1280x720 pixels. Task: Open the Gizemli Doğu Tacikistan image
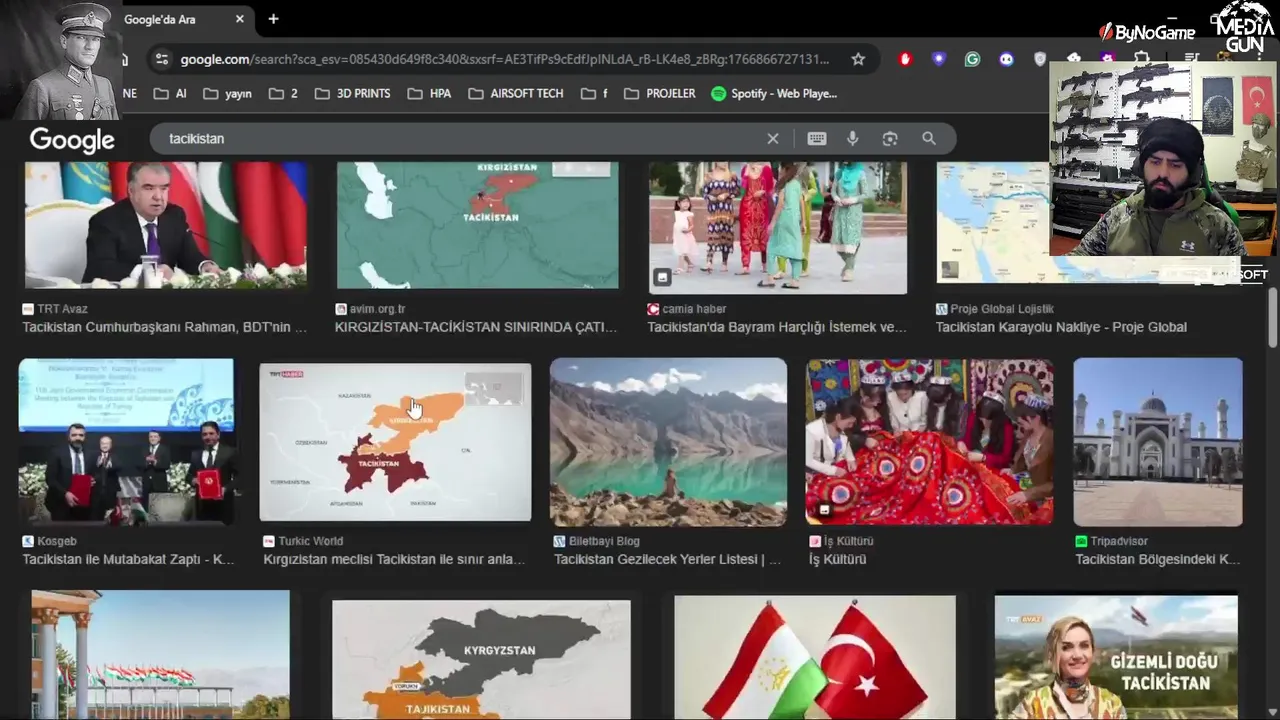[1116, 657]
